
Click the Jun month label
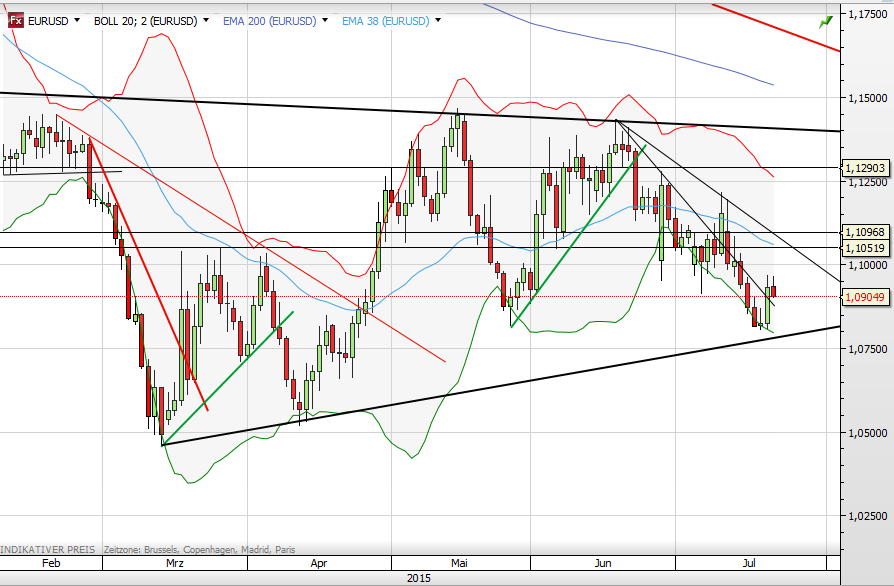click(604, 564)
